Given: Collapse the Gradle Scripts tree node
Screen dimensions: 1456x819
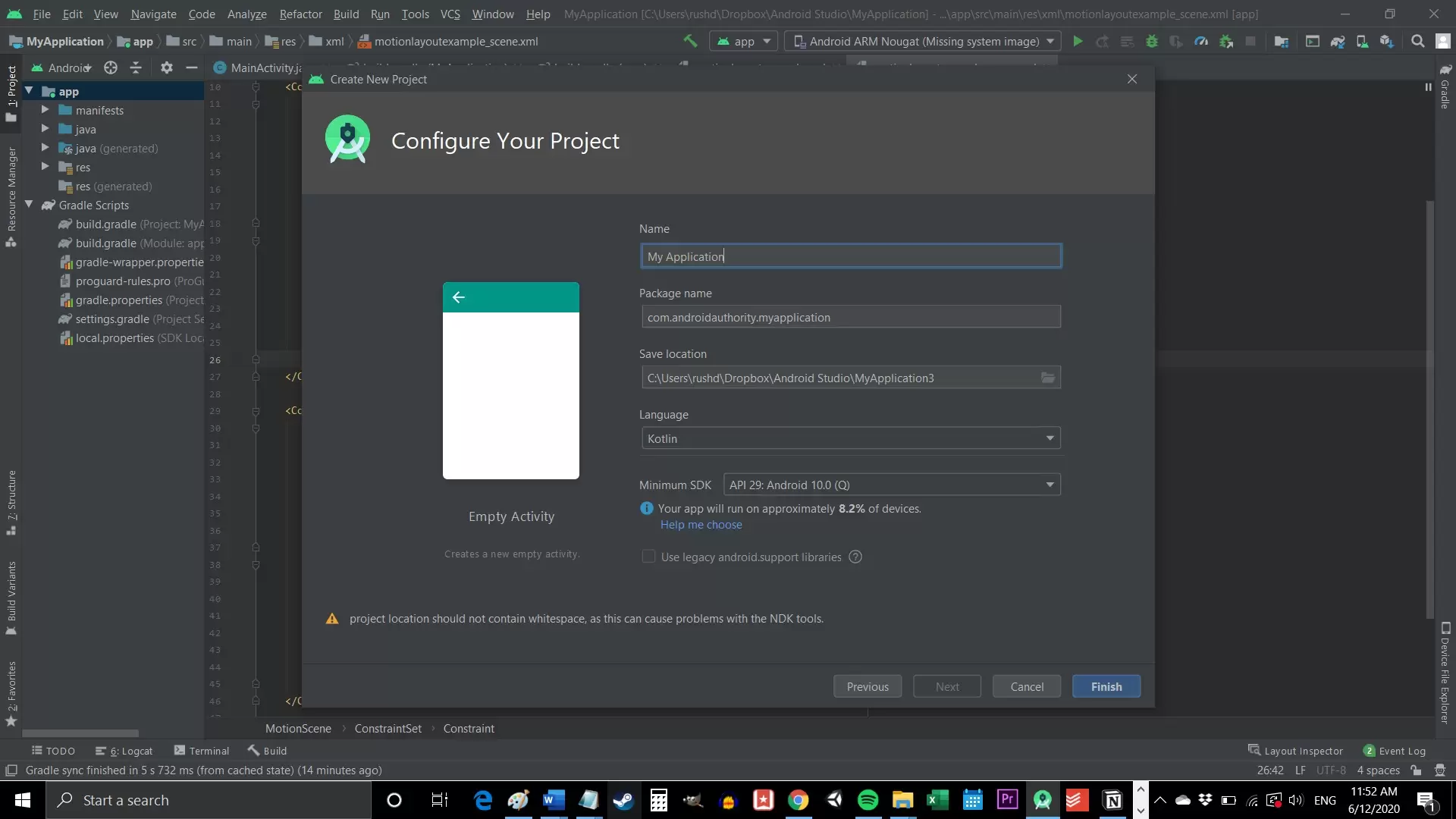Looking at the screenshot, I should coord(29,205).
